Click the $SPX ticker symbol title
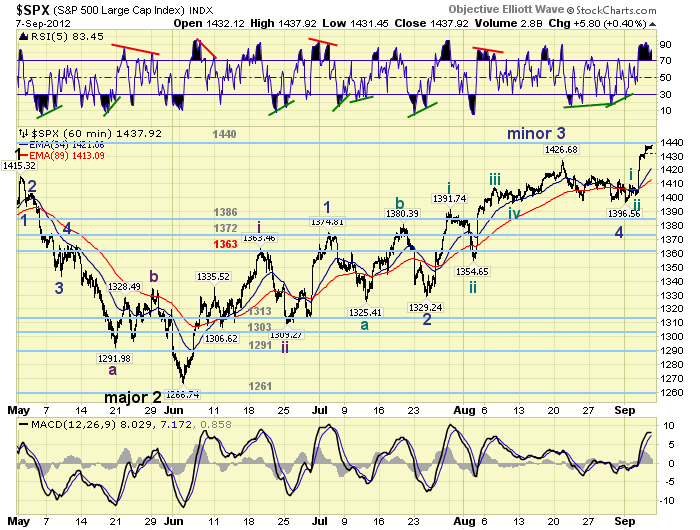Viewport: 700px width, 530px height. pyautogui.click(x=33, y=9)
